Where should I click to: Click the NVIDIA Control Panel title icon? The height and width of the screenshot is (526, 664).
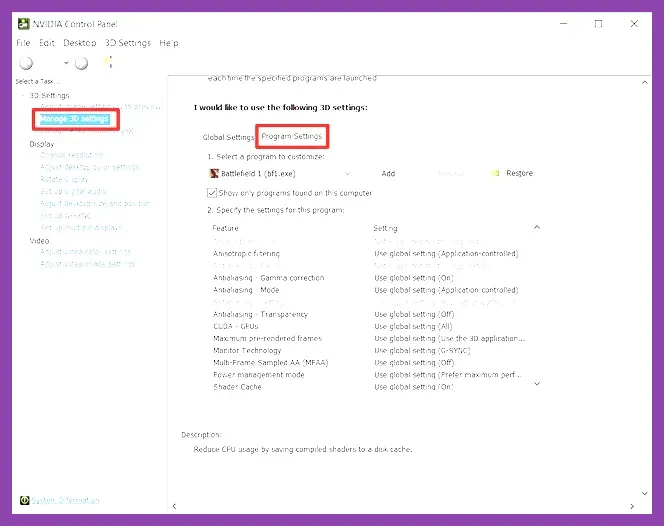pos(24,24)
